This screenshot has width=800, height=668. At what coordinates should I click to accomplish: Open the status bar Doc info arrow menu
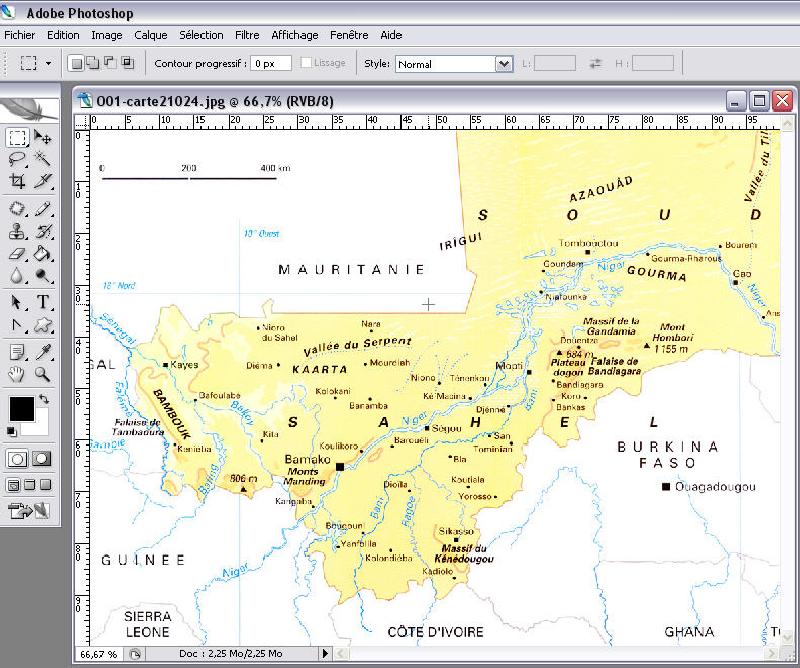325,654
